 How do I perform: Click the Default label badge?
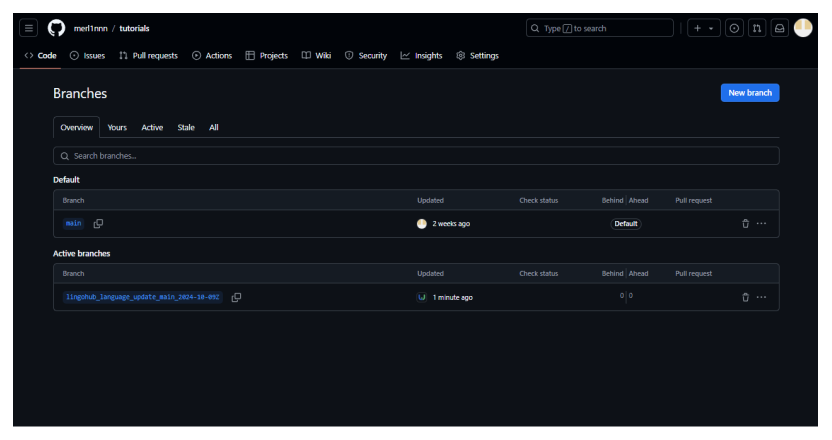(x=626, y=223)
